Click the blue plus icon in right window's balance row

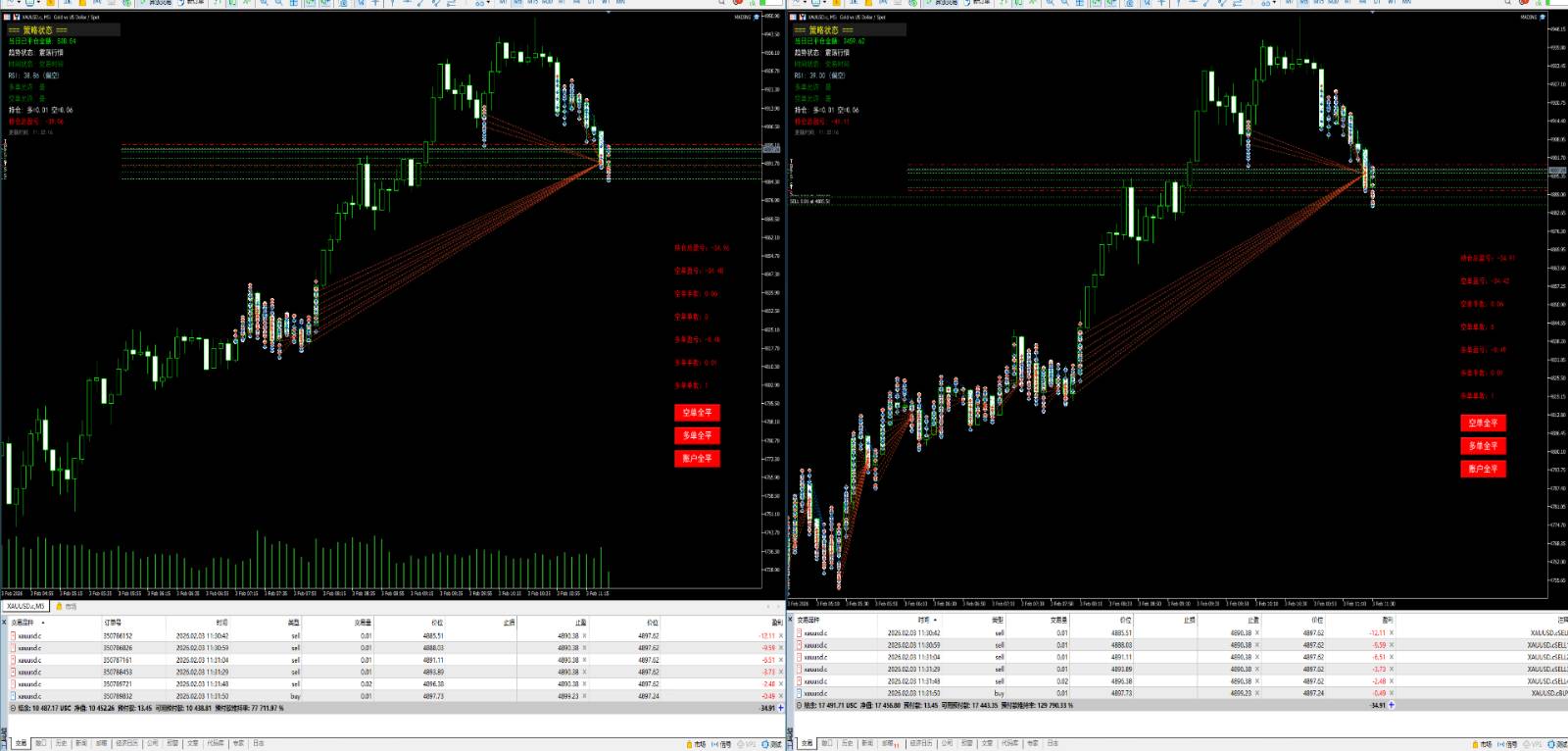[1391, 704]
